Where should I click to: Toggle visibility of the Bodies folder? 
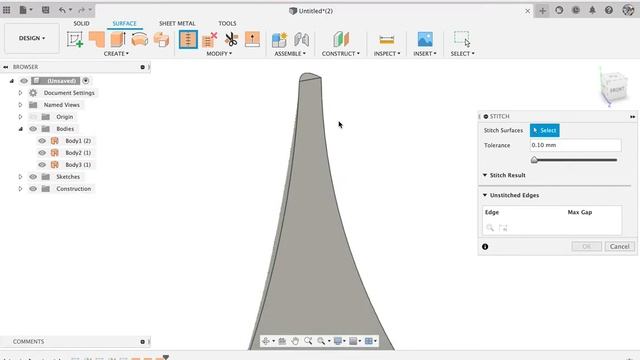click(33, 129)
